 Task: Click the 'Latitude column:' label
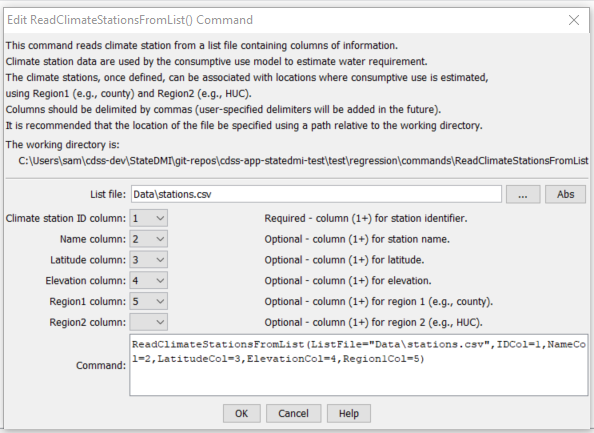pos(88,260)
